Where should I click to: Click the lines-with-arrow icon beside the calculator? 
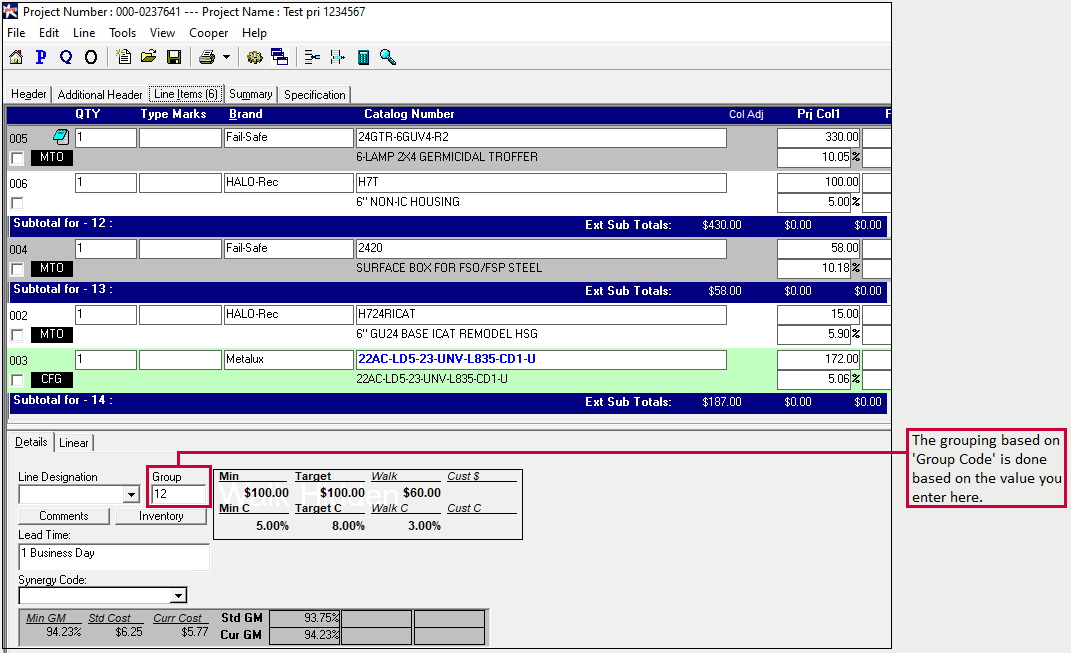[x=337, y=57]
